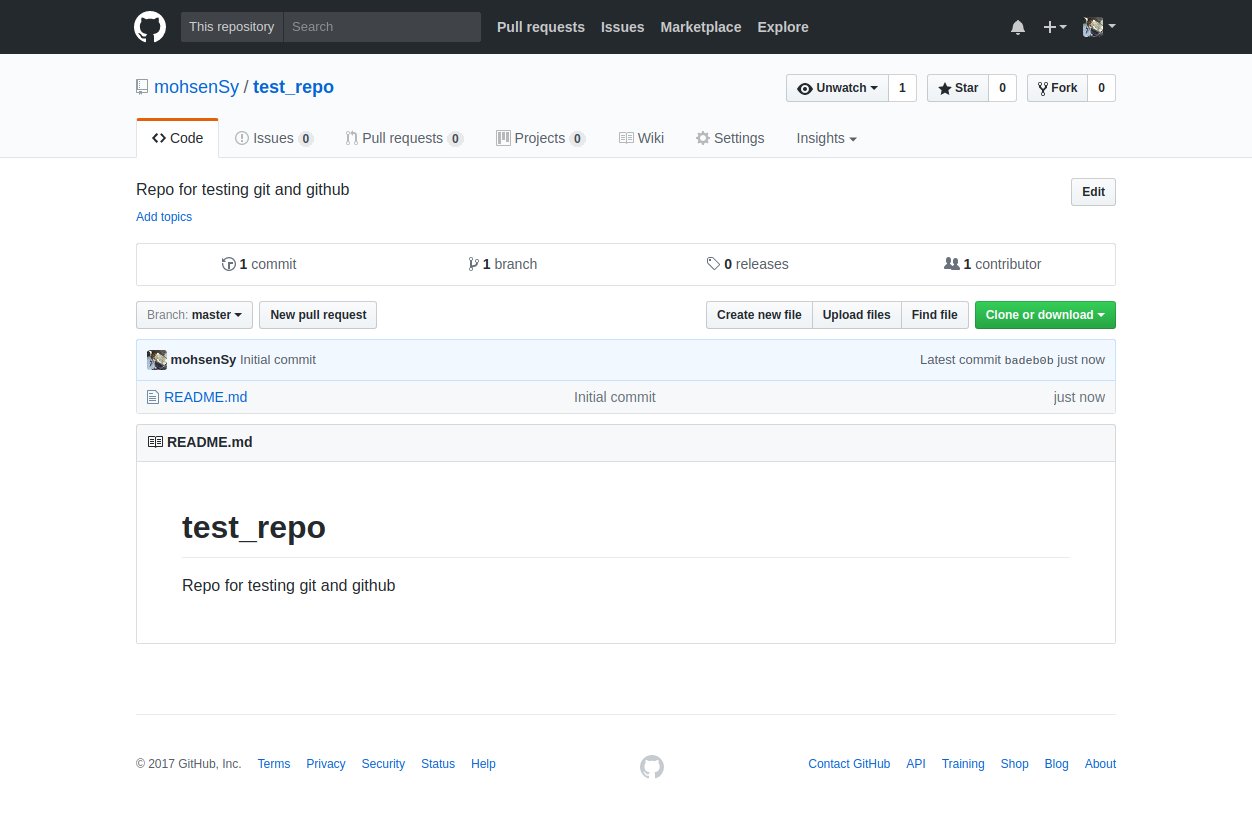This screenshot has width=1252, height=821.
Task: Open Issues in the top navigation
Action: click(623, 27)
